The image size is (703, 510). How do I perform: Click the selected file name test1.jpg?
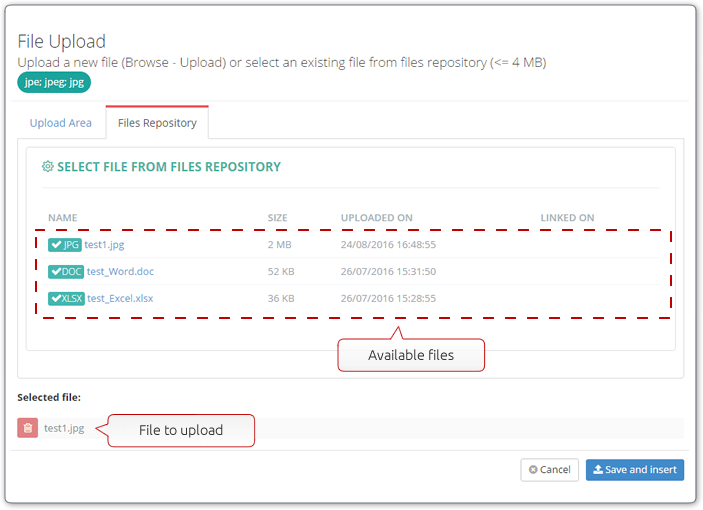pos(64,428)
